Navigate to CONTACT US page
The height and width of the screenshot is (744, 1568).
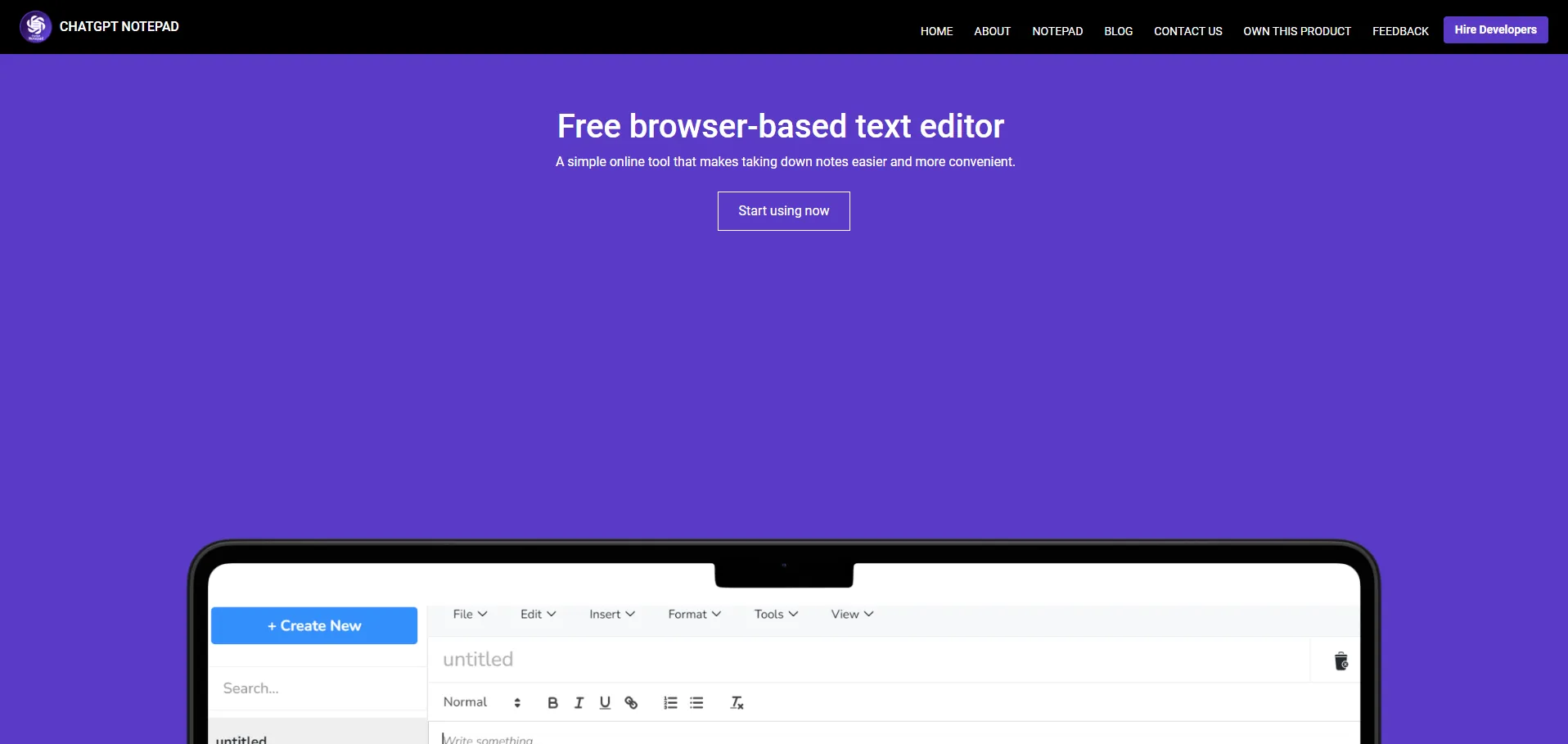pos(1187,31)
